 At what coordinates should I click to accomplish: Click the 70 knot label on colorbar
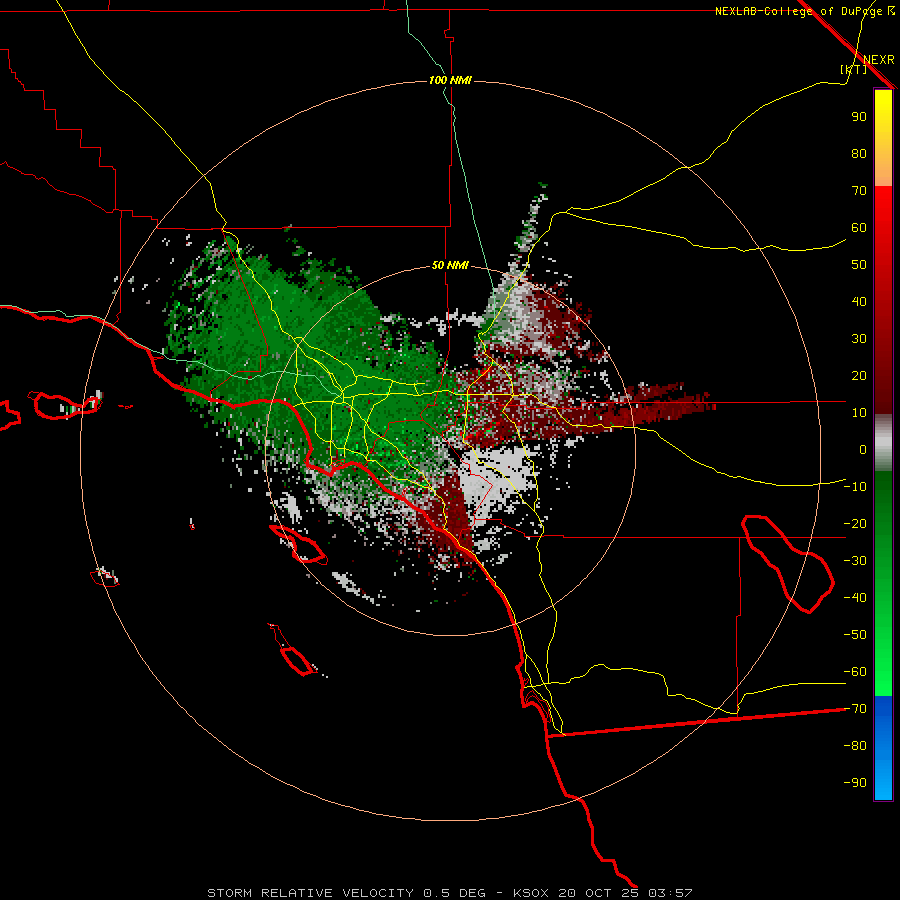[x=859, y=191]
